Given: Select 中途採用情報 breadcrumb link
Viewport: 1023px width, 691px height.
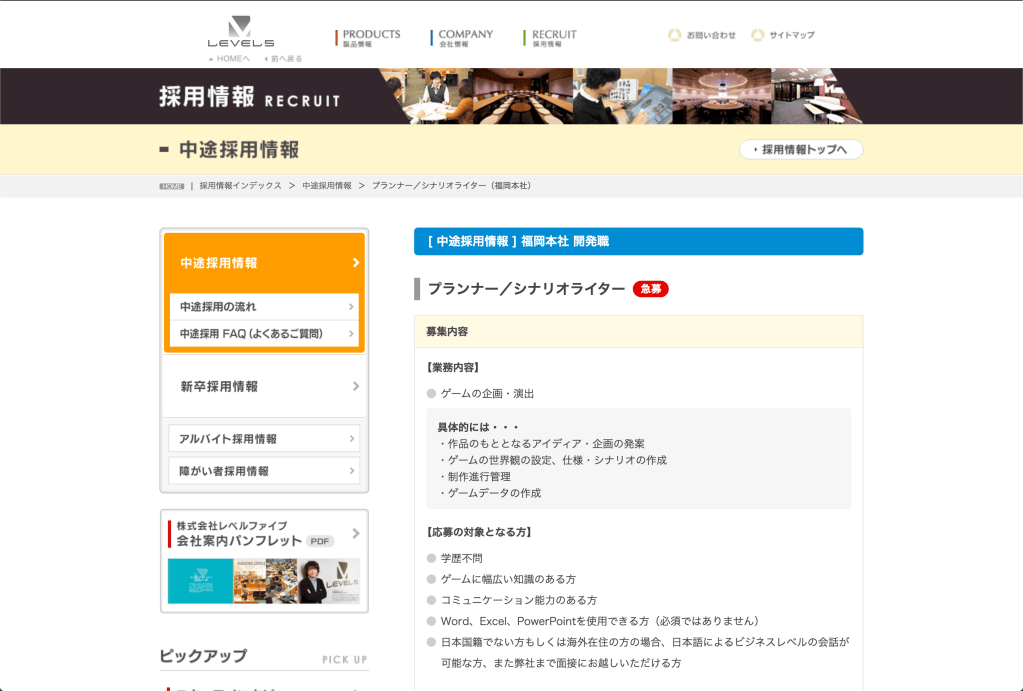Looking at the screenshot, I should tap(327, 186).
